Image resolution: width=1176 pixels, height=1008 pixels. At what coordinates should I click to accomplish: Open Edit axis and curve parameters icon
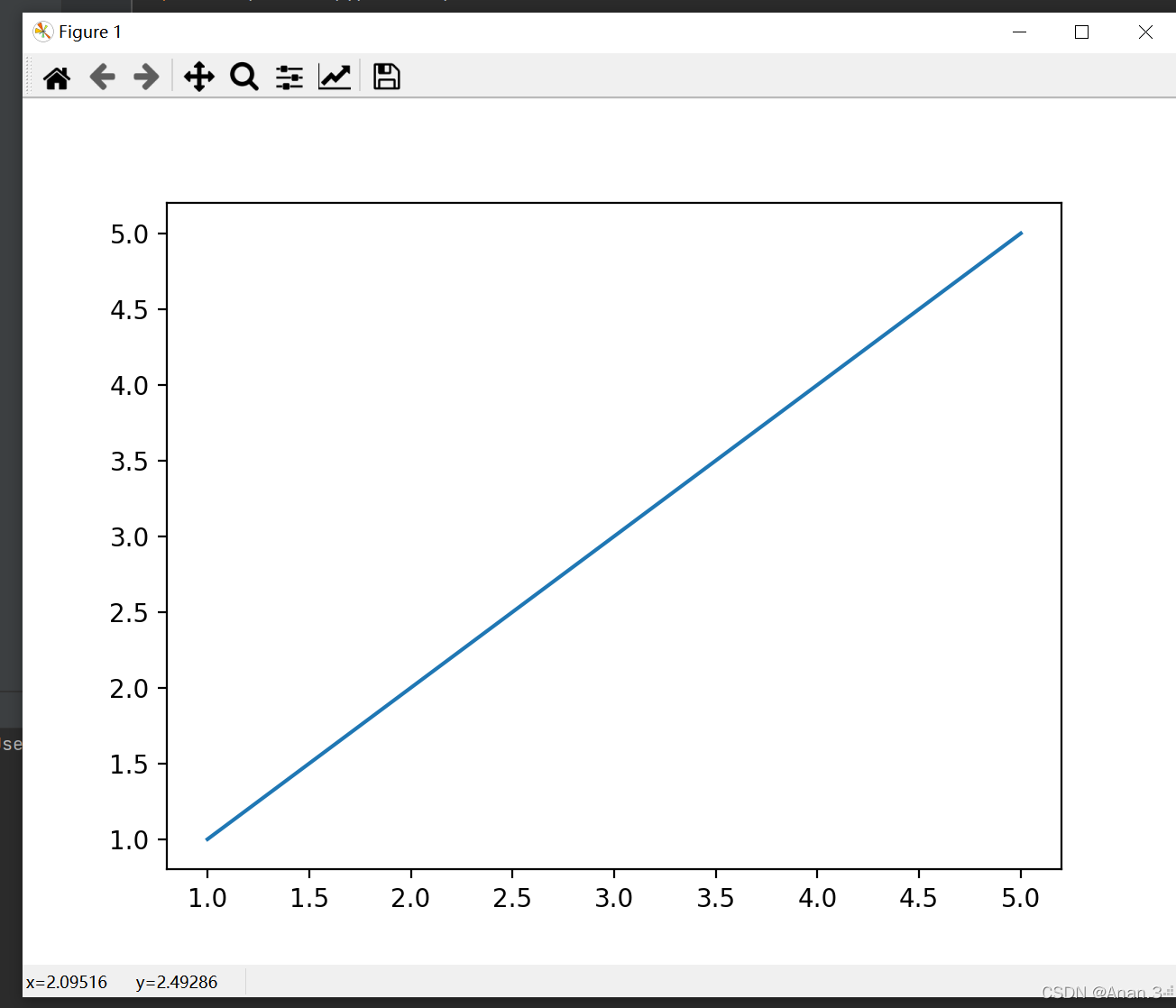pyautogui.click(x=335, y=78)
